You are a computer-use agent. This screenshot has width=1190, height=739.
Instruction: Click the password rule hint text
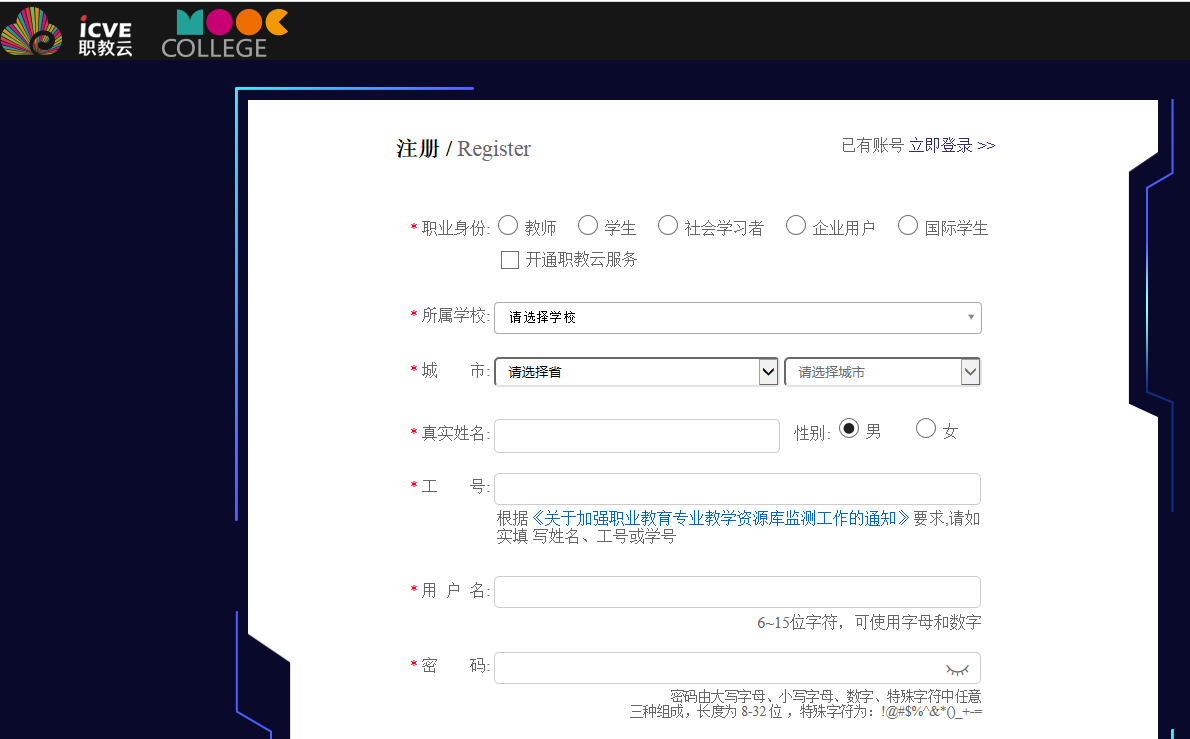point(806,704)
